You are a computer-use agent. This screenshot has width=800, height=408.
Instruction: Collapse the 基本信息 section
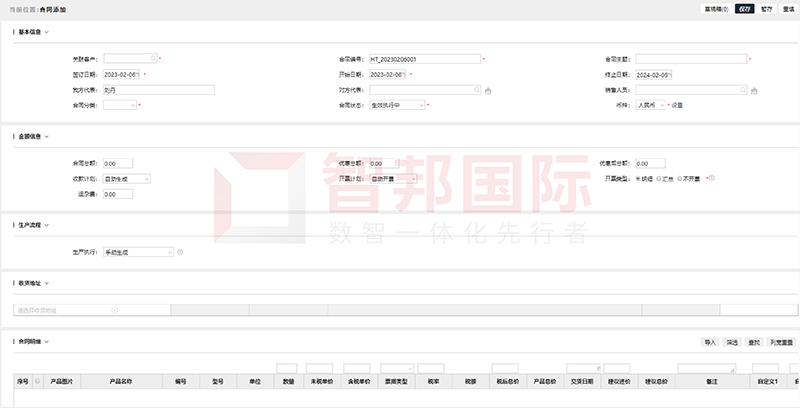point(46,32)
